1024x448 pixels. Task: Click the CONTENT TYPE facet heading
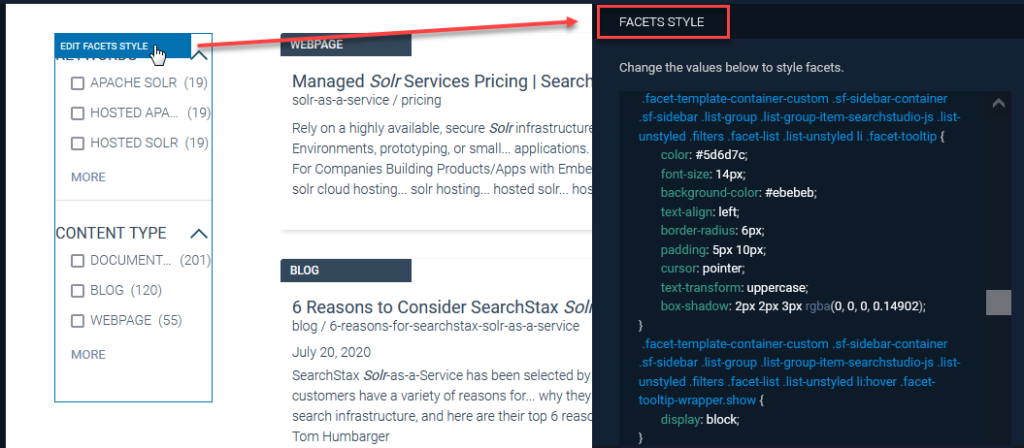(111, 233)
